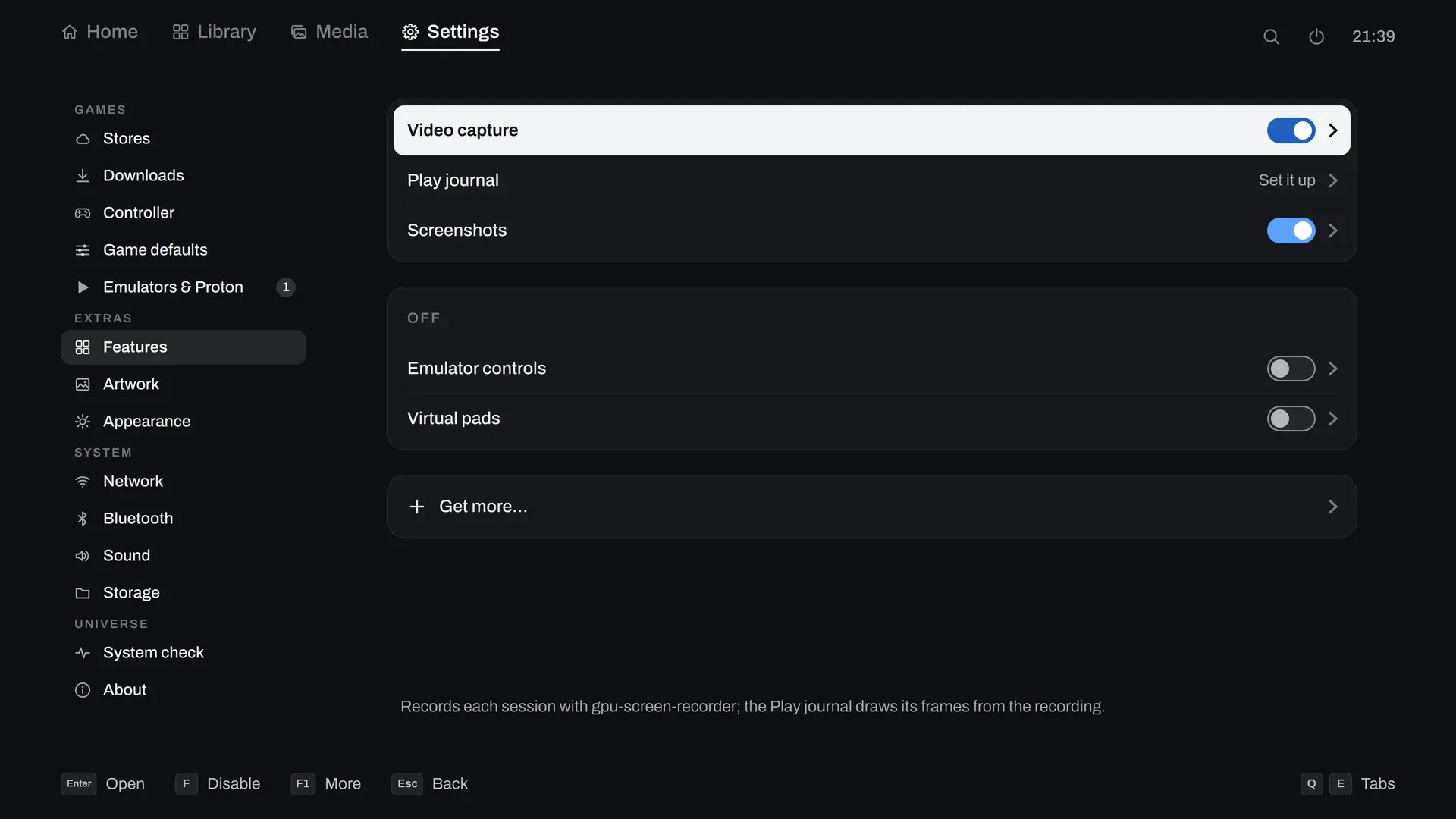This screenshot has width=1456, height=819.
Task: Switch to the Home tab
Action: 99,32
